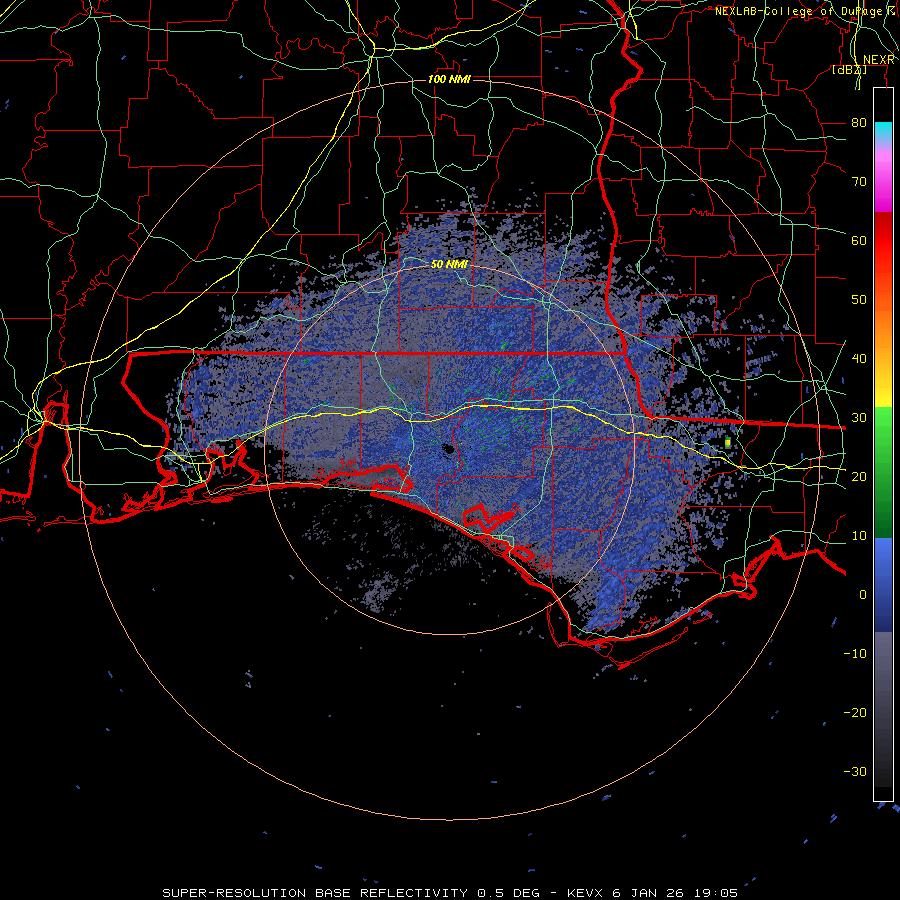The height and width of the screenshot is (900, 900).
Task: Click the -10 value on the dBZ scale
Action: click(855, 653)
